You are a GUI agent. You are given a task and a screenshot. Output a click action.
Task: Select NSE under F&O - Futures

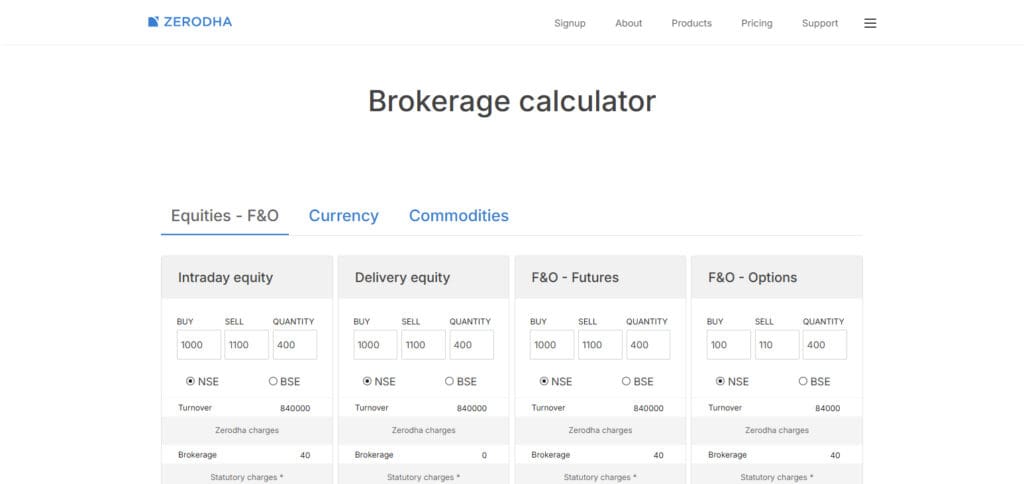click(x=544, y=381)
